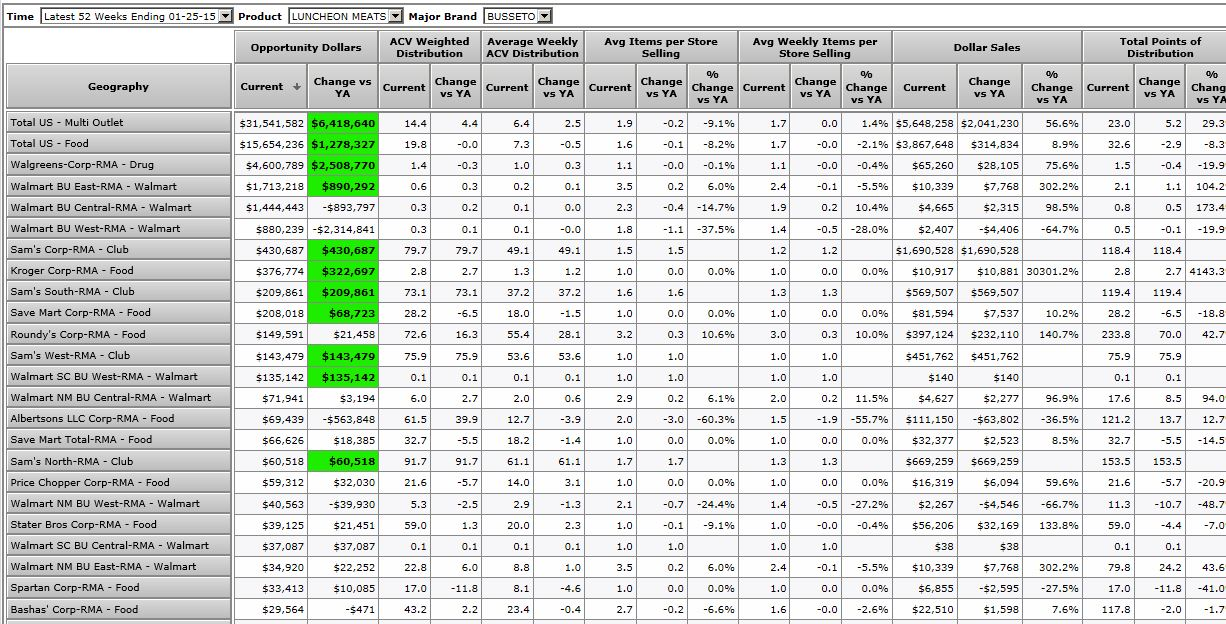Image resolution: width=1226 pixels, height=624 pixels.
Task: Click the green $6,418,640 highlighted cell
Action: 343,123
